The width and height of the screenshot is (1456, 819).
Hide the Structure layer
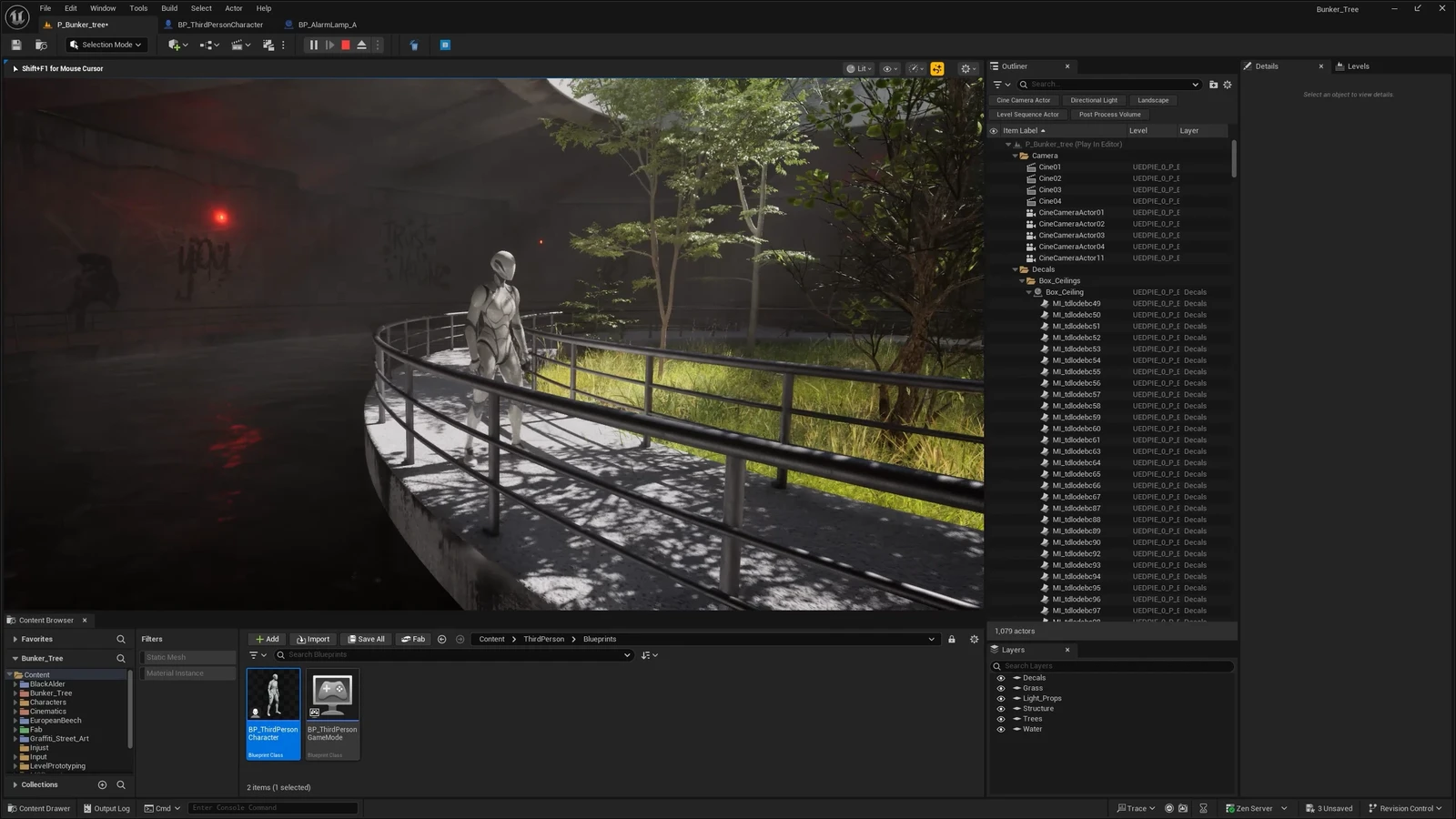1001,708
